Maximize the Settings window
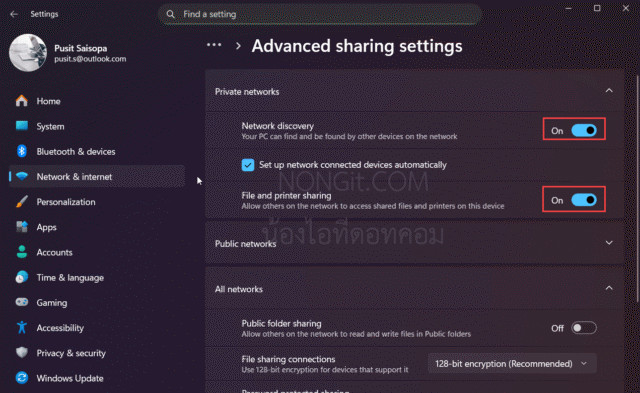This screenshot has height=393, width=640. coord(597,8)
